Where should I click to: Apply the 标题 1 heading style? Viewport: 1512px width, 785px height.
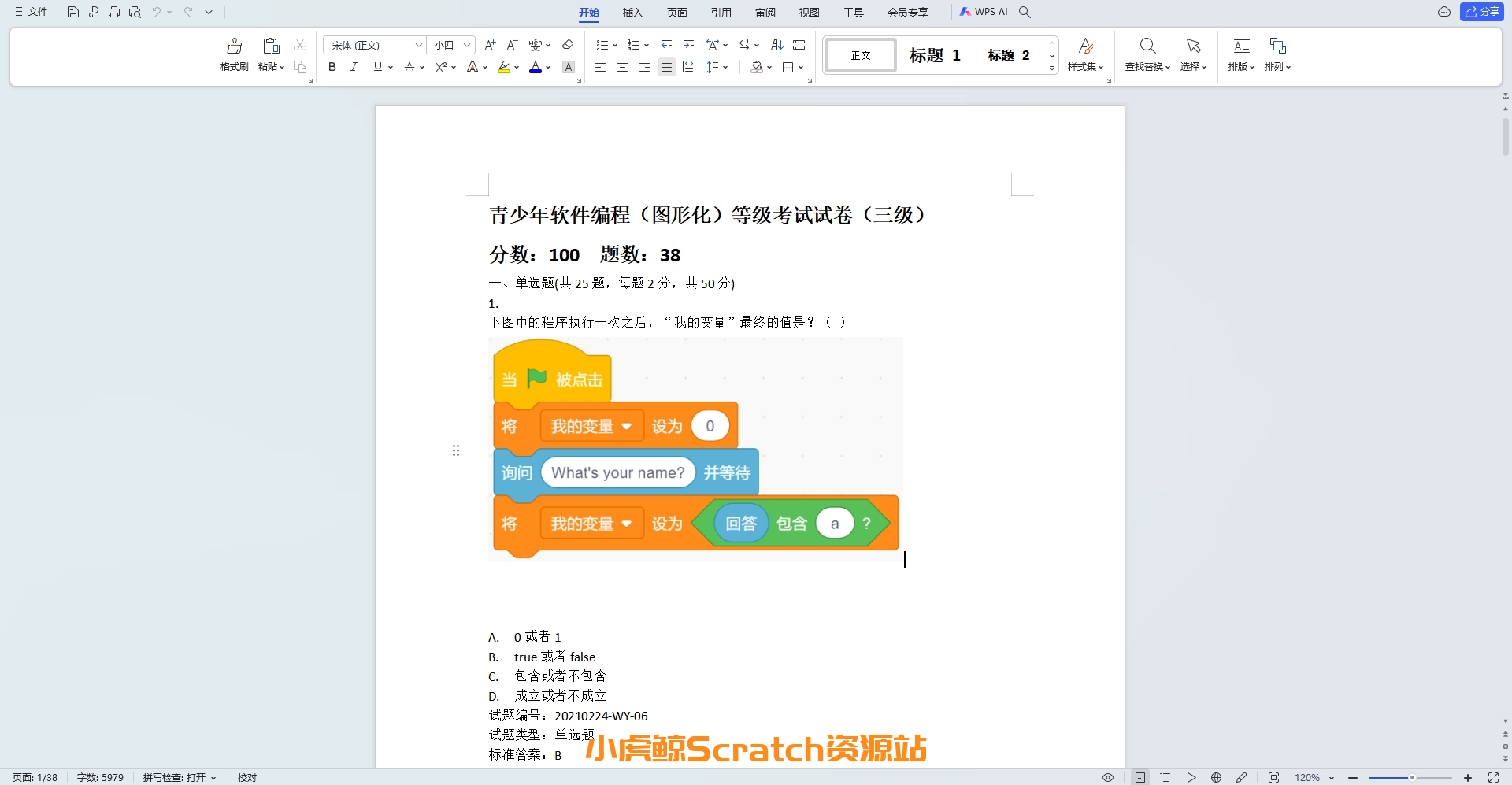coord(935,55)
